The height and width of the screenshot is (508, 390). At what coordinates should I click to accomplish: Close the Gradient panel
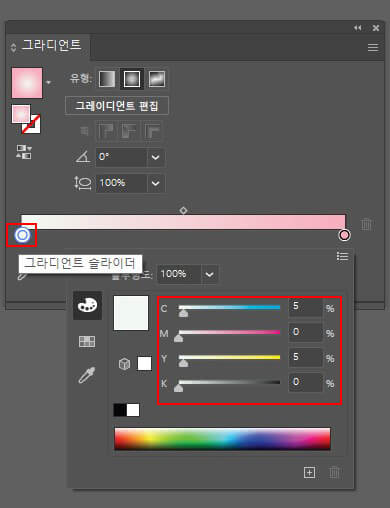[376, 28]
